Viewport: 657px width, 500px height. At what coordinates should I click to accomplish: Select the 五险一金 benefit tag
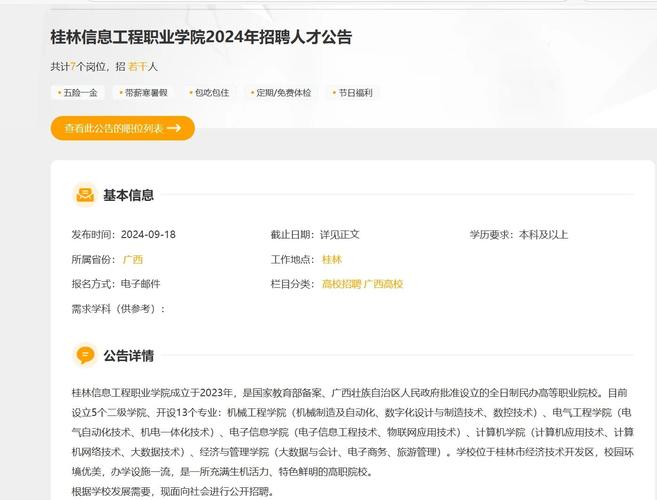click(78, 93)
